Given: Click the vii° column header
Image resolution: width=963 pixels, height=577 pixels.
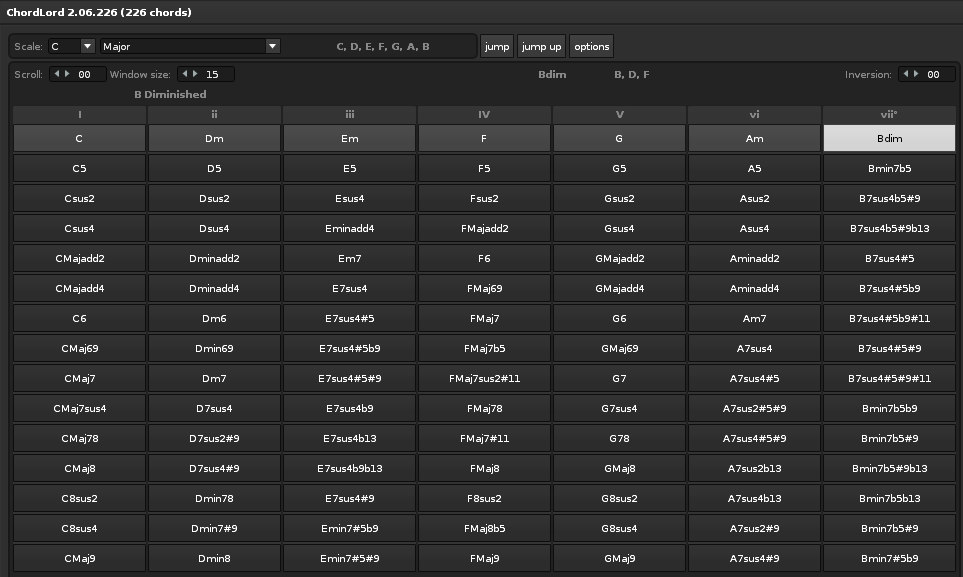Looking at the screenshot, I should (889, 114).
